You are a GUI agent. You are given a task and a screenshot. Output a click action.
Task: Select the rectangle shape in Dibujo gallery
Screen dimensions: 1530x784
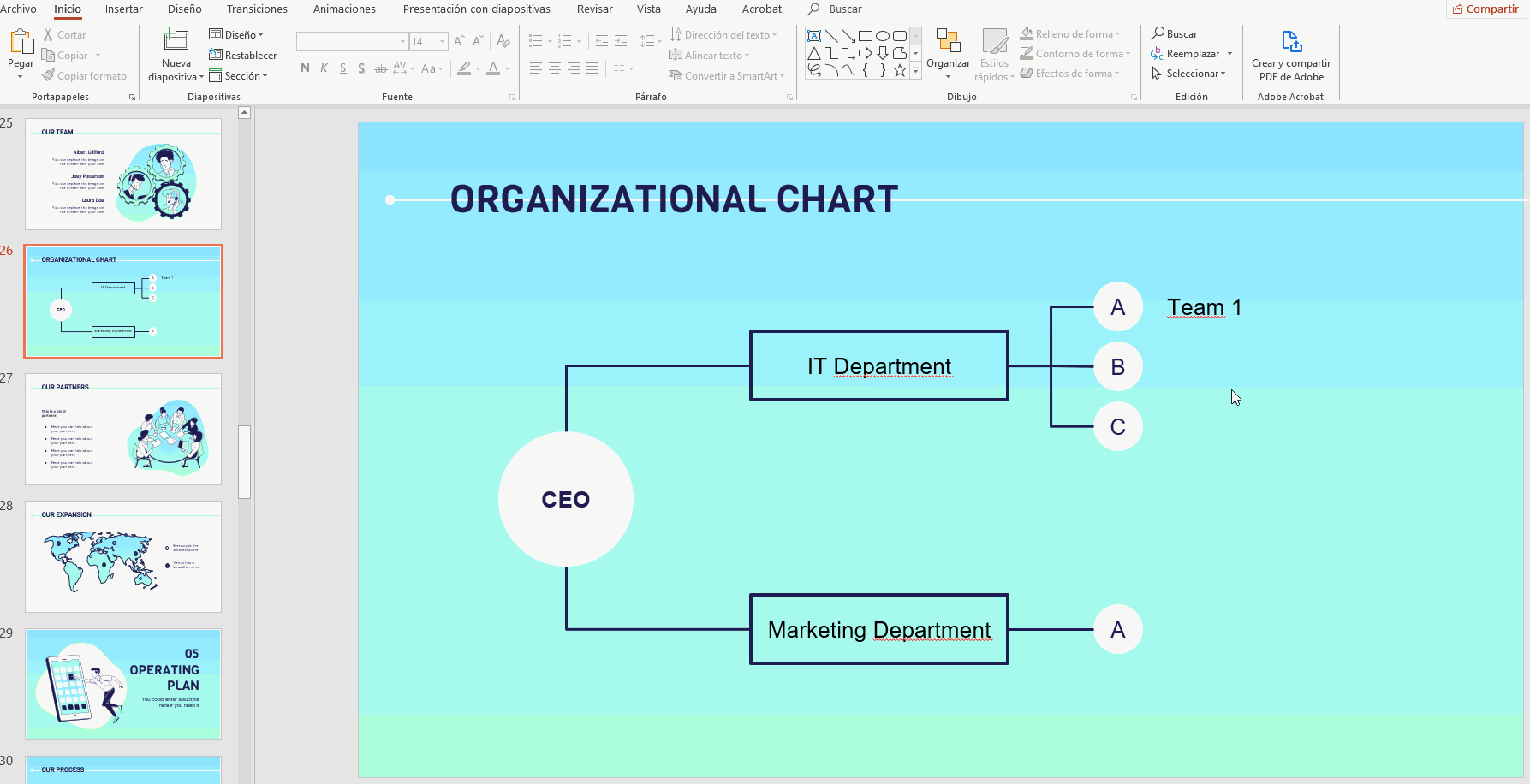click(865, 36)
